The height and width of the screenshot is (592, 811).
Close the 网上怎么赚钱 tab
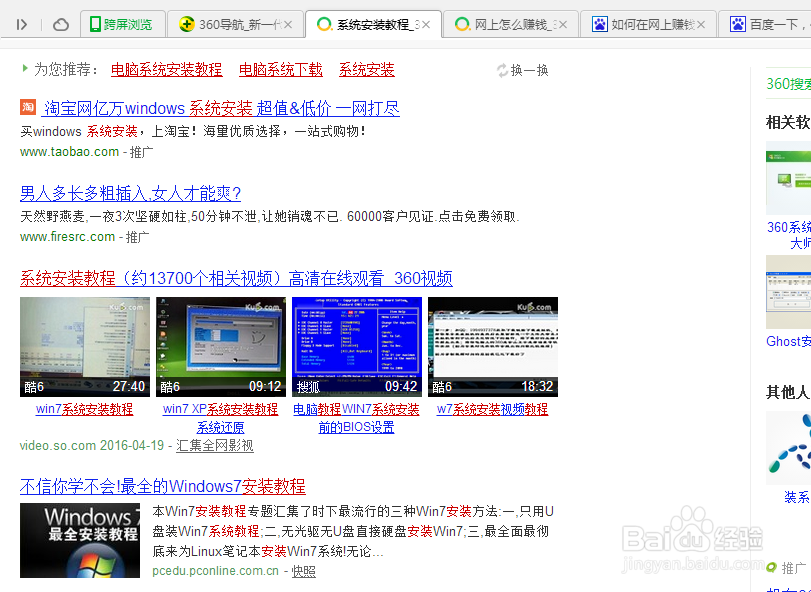[x=563, y=24]
